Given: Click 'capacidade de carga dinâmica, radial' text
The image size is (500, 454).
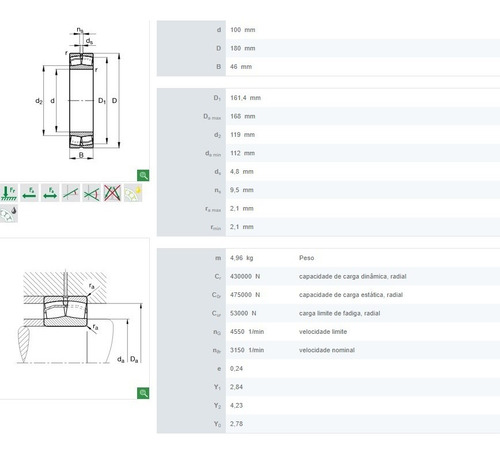Looking at the screenshot, I should 352,276.
